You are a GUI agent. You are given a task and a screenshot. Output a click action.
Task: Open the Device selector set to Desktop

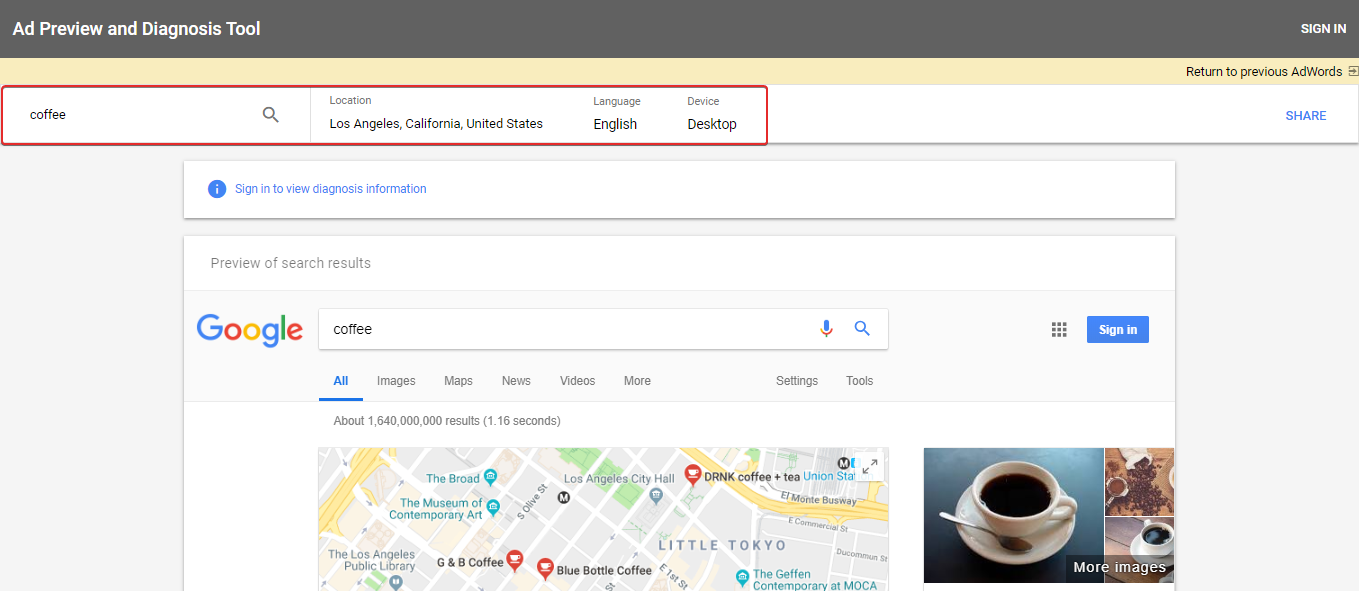pyautogui.click(x=712, y=114)
